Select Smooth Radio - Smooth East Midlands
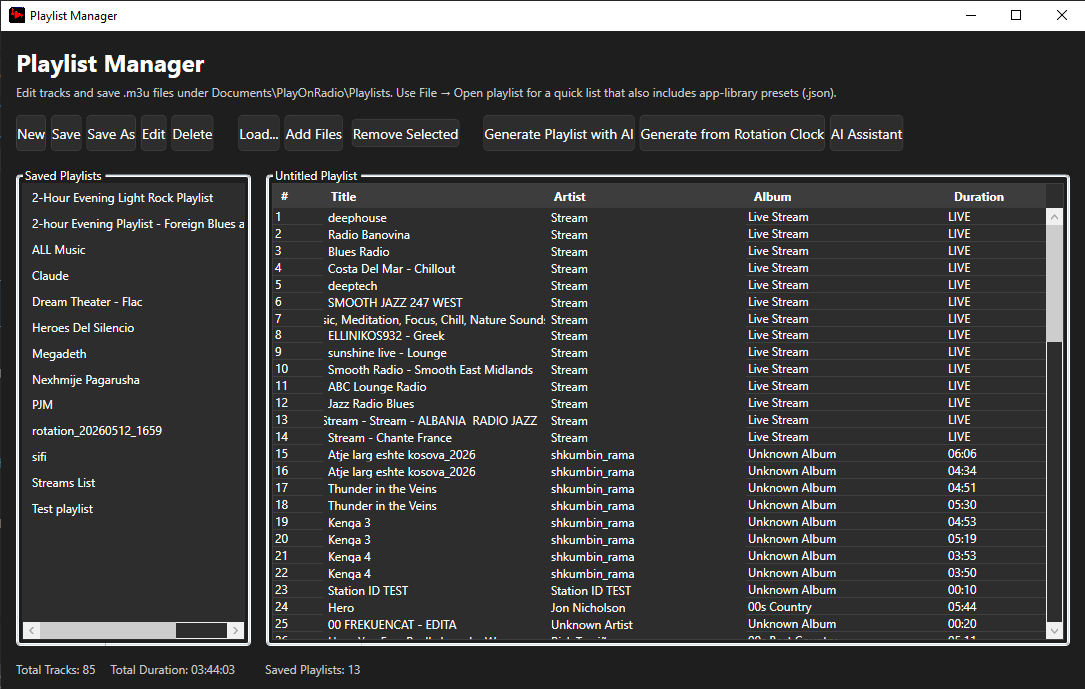1085x689 pixels. pyautogui.click(x=659, y=369)
